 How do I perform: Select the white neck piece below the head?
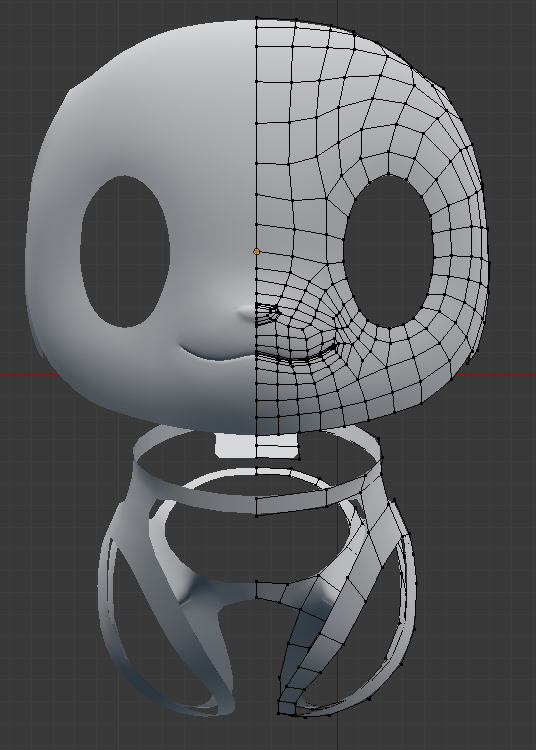257,446
